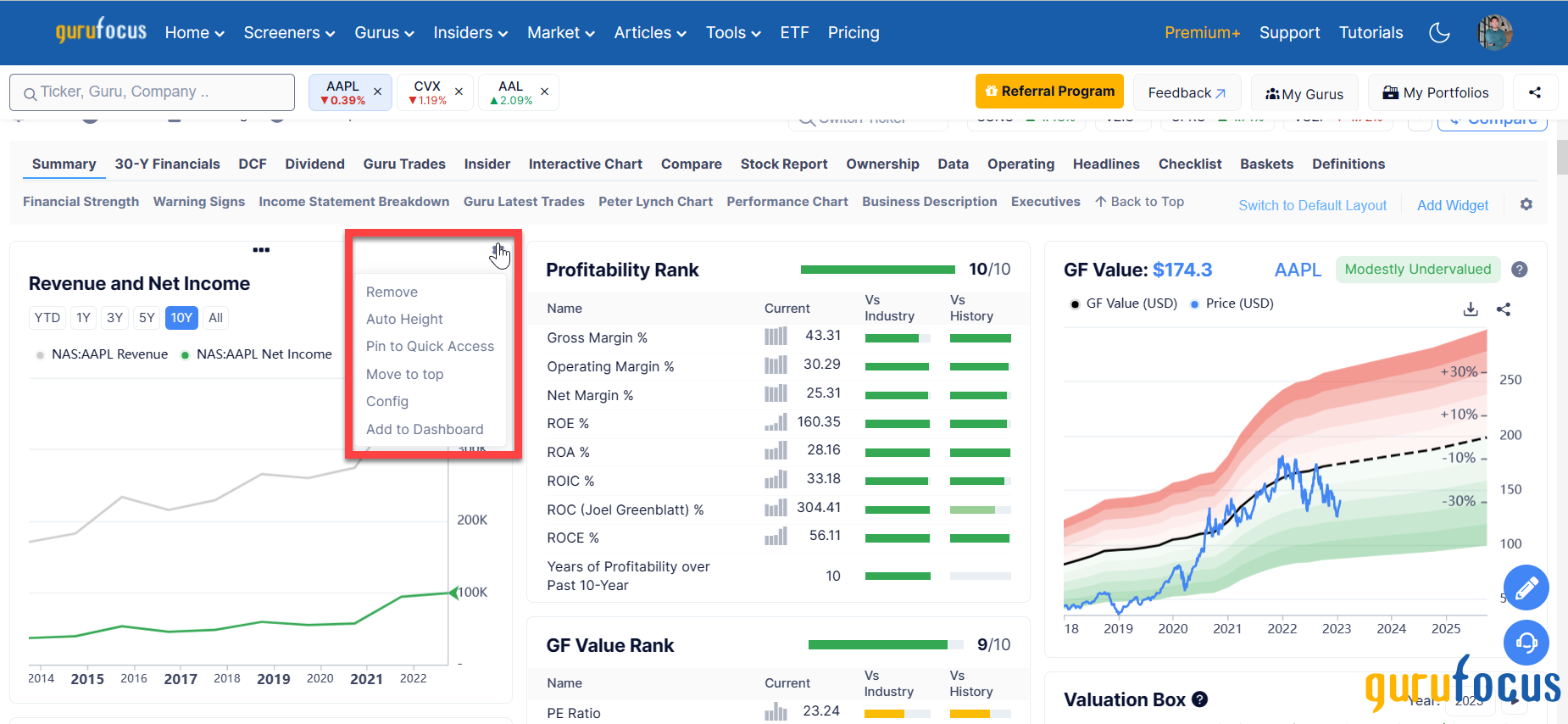
Task: Open headset support chat button
Action: tap(1526, 643)
